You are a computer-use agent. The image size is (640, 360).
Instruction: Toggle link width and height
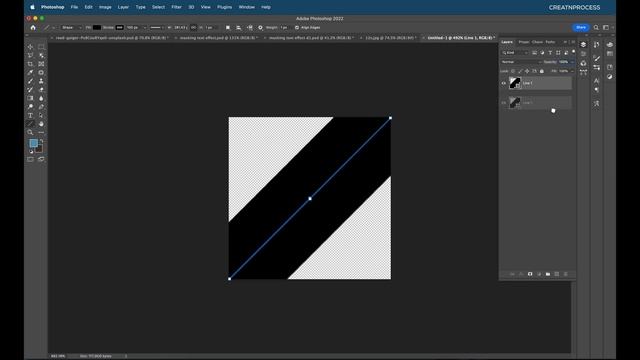coord(193,27)
